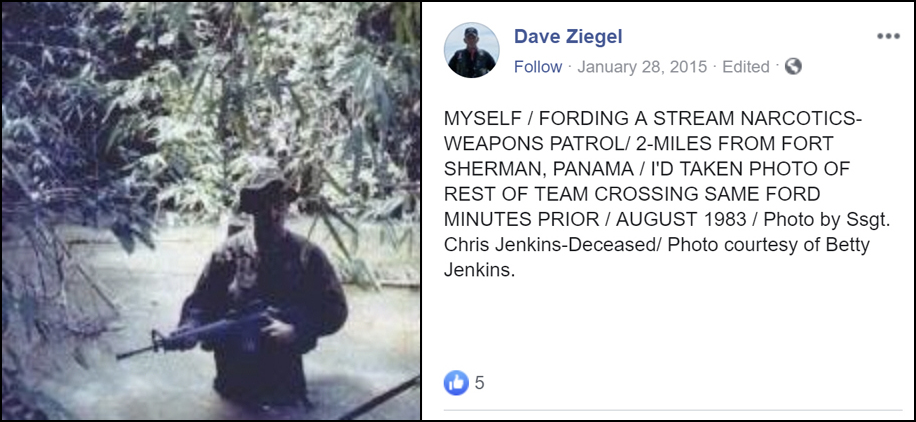
Task: Open Dave Ziegel's profile name link
Action: click(x=568, y=37)
